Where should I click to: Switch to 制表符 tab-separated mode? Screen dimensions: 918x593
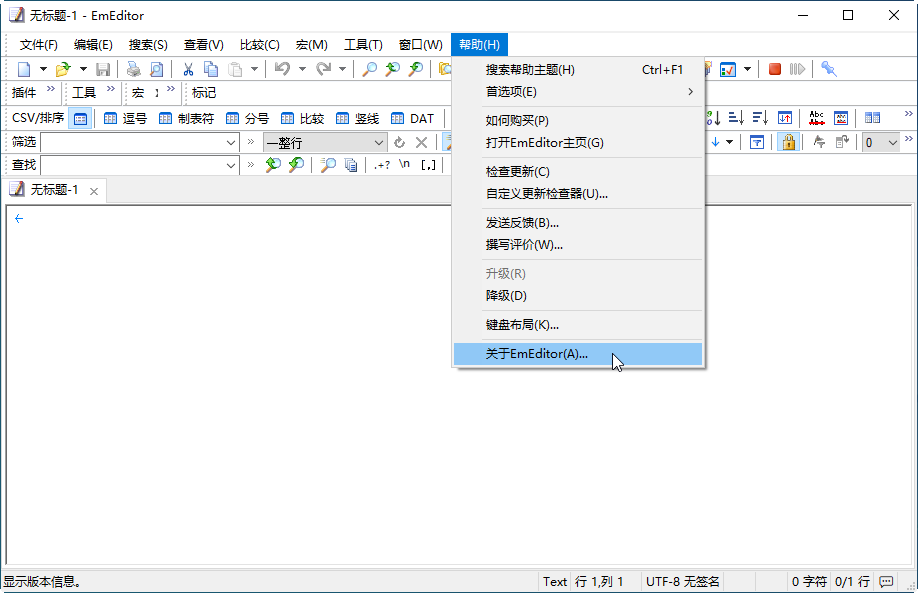[x=186, y=118]
